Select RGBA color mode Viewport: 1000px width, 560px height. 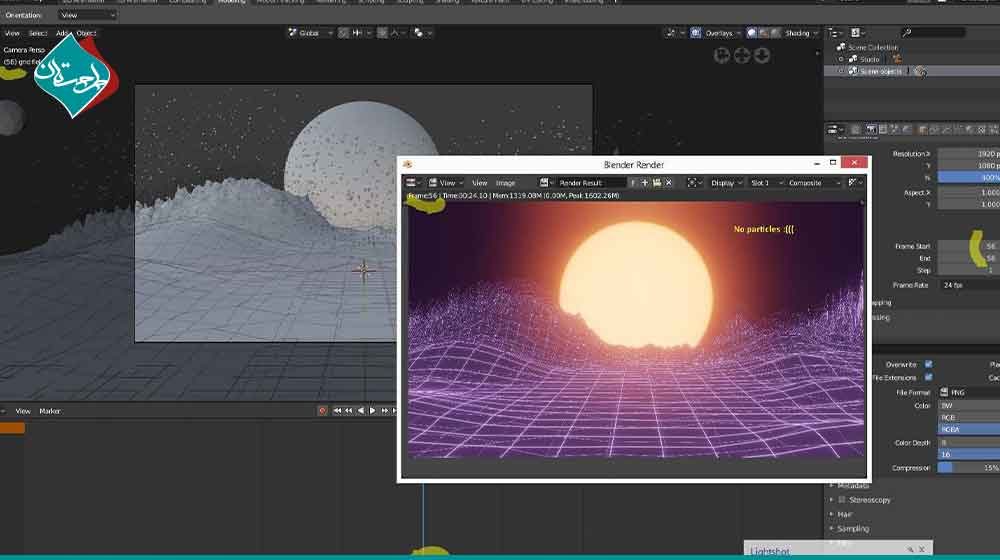pos(969,430)
